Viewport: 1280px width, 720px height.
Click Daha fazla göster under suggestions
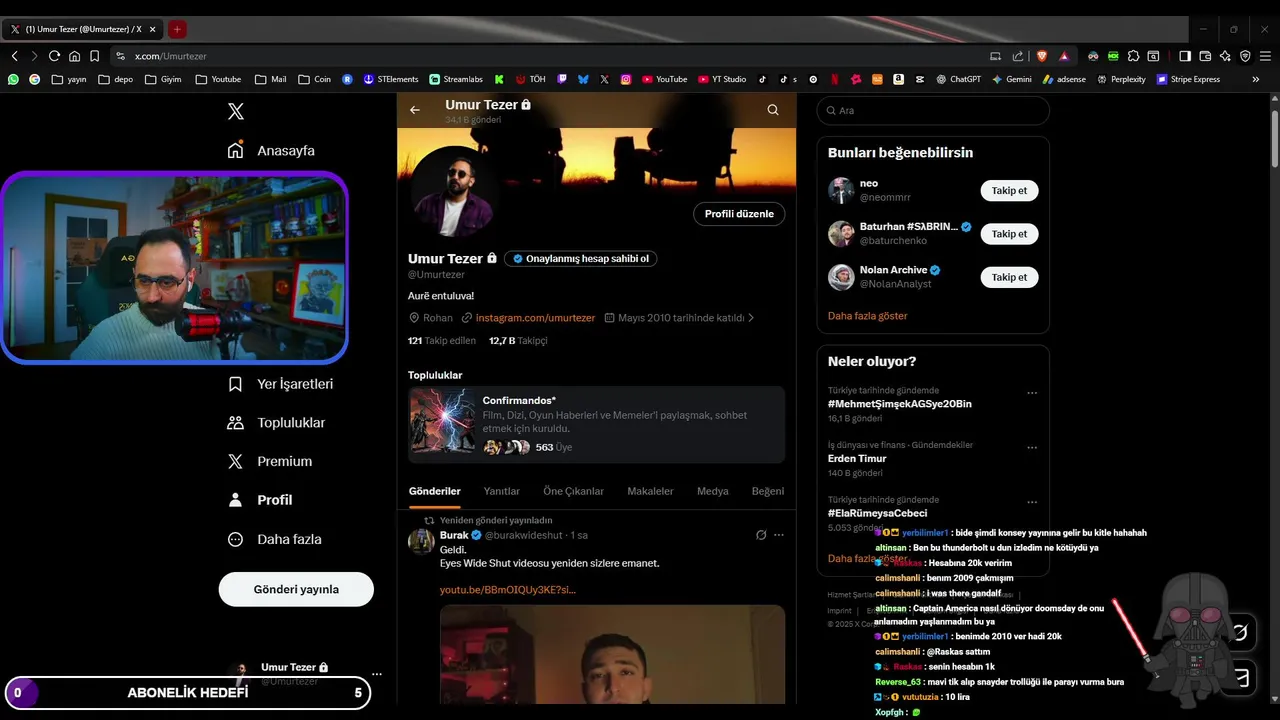pyautogui.click(x=868, y=316)
